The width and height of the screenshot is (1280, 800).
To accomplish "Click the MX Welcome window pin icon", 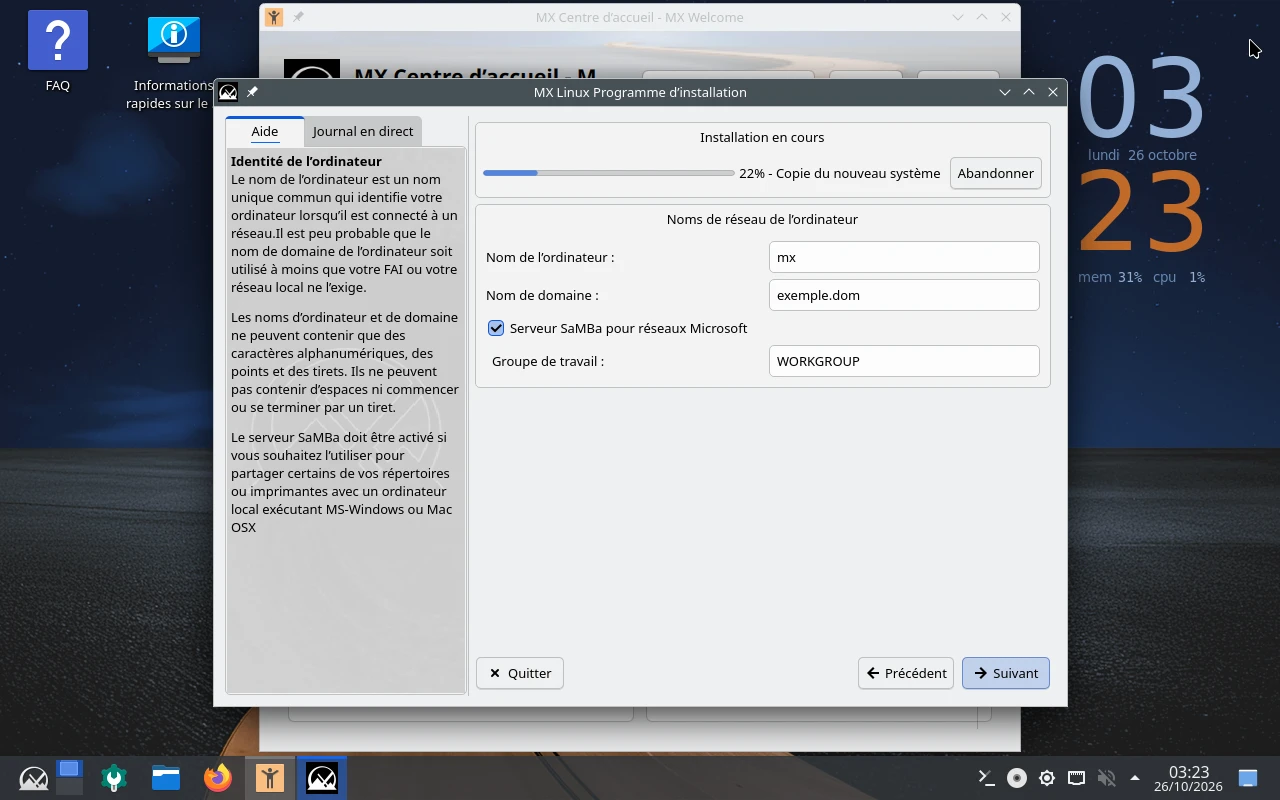I will tap(298, 17).
